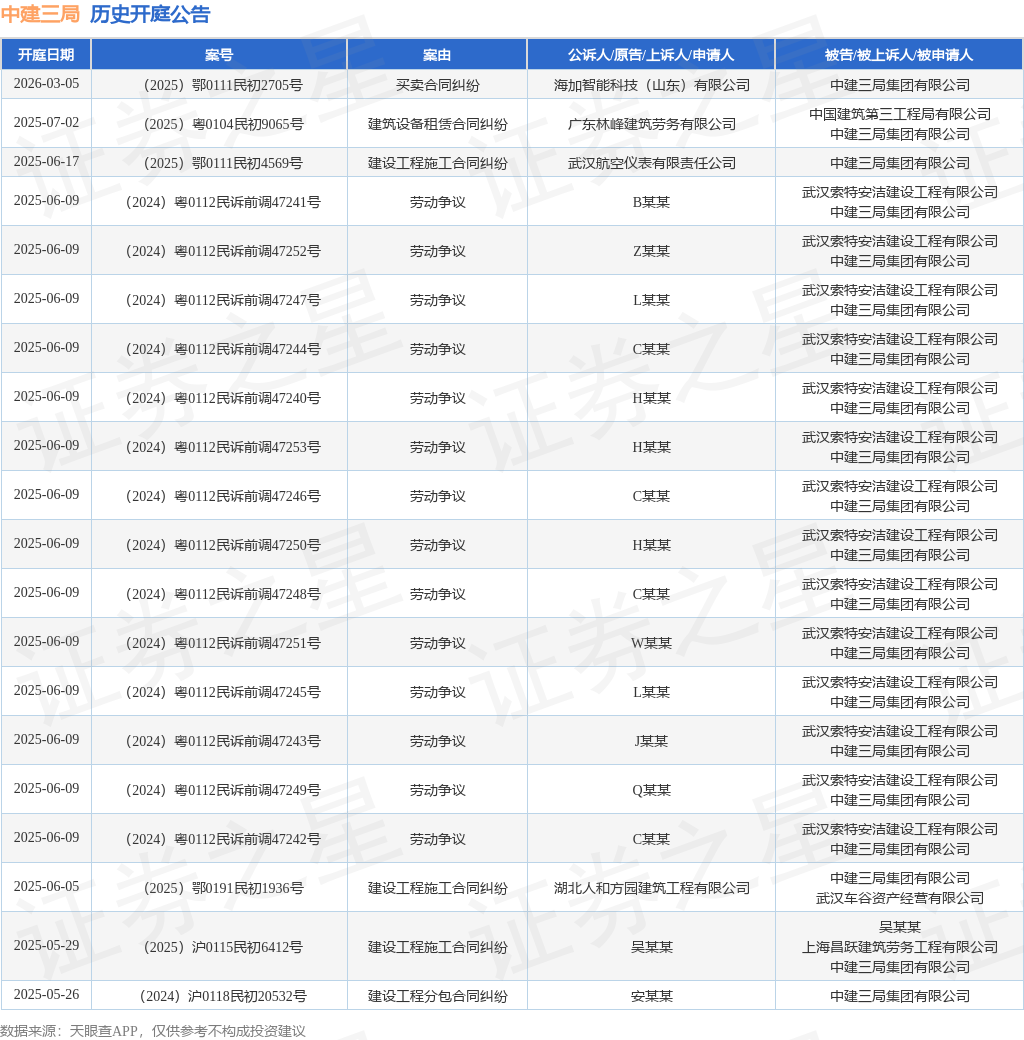
Task: Select plaintiff B某某
Action: point(651,202)
